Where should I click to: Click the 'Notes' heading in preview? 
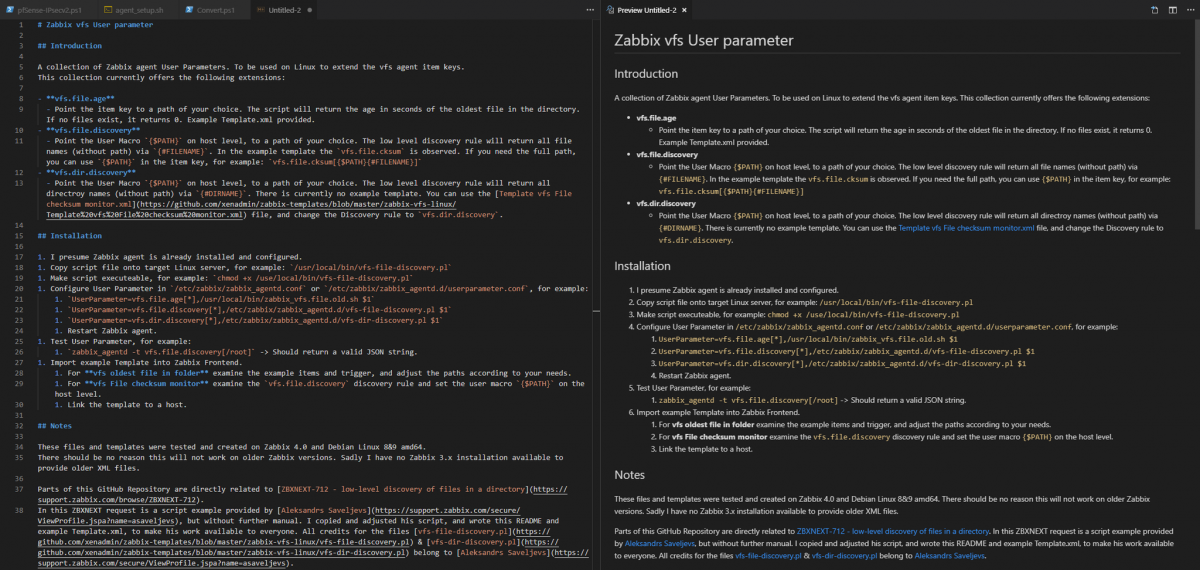629,475
